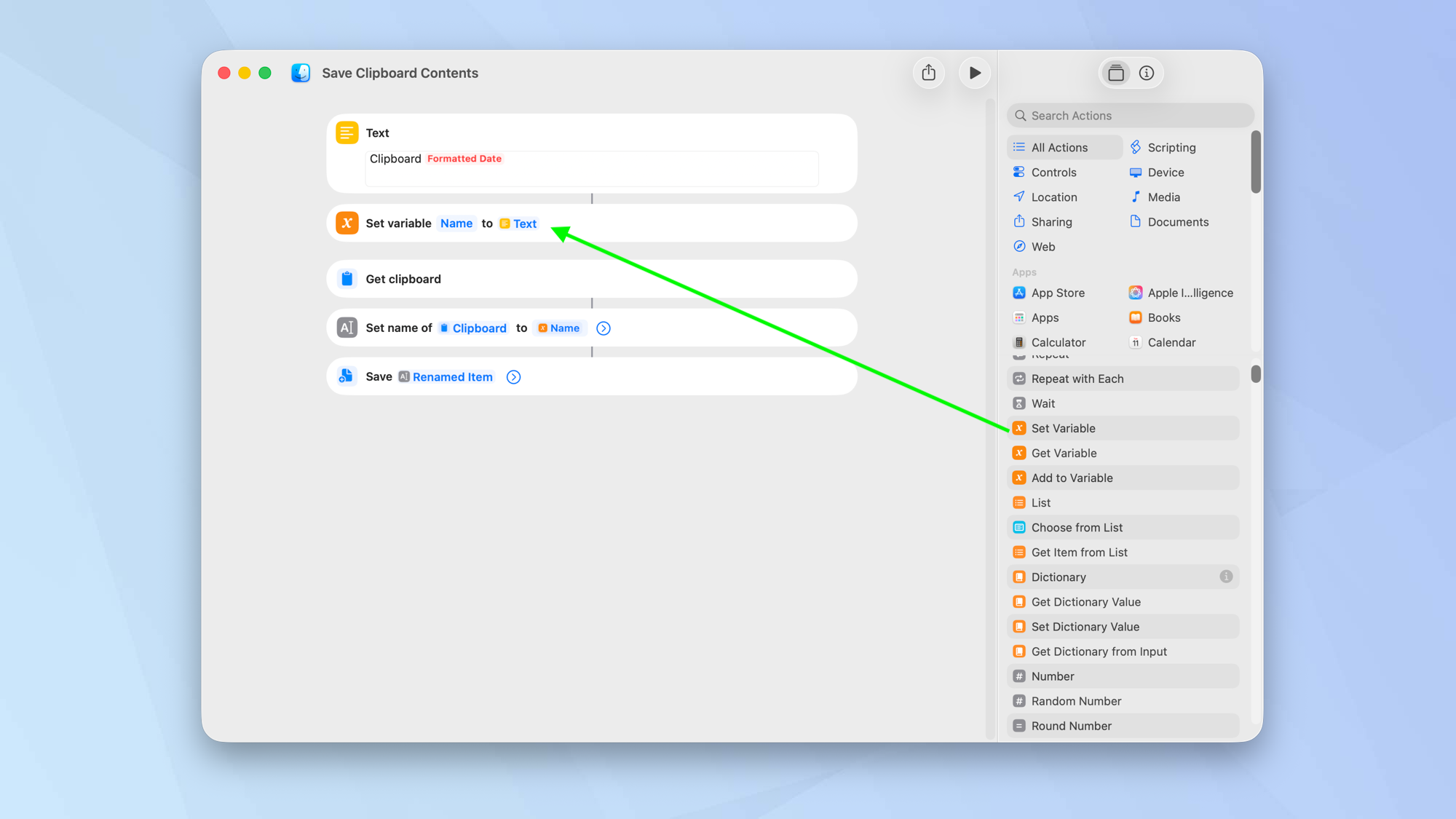Open the action library panel
This screenshot has width=1456, height=819.
coord(1115,73)
